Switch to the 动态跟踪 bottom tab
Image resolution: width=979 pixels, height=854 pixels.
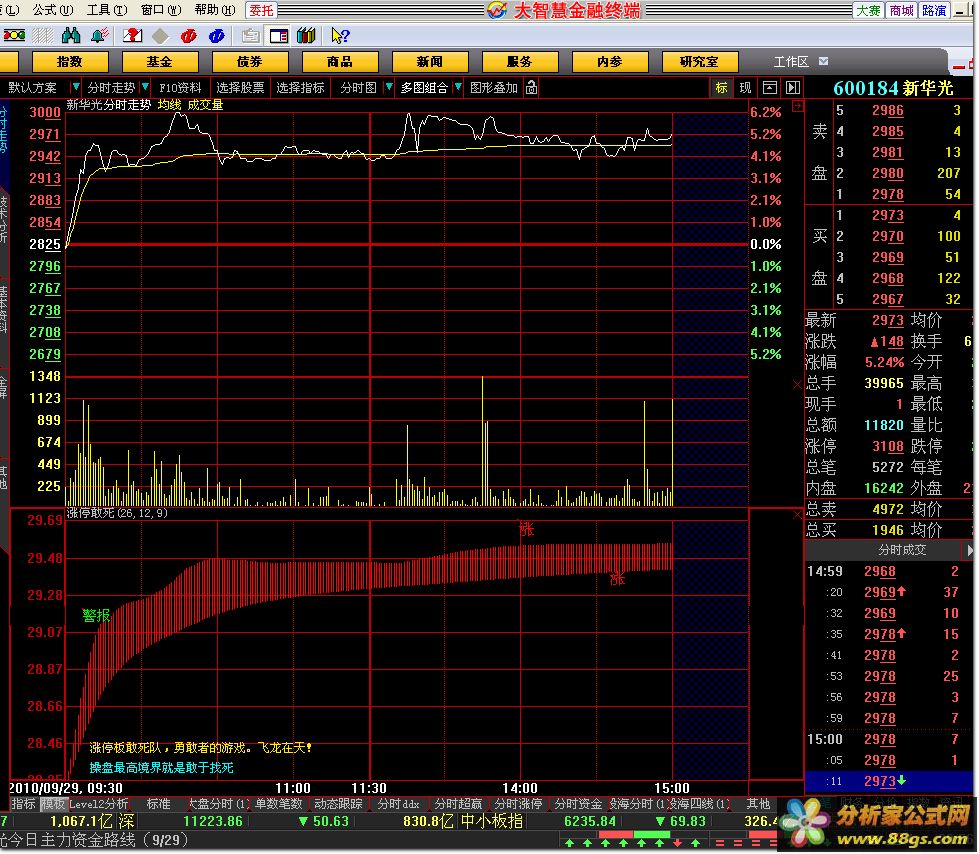[338, 804]
